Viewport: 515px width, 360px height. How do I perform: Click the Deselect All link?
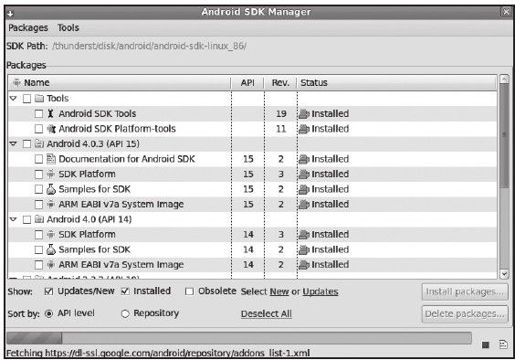266,314
